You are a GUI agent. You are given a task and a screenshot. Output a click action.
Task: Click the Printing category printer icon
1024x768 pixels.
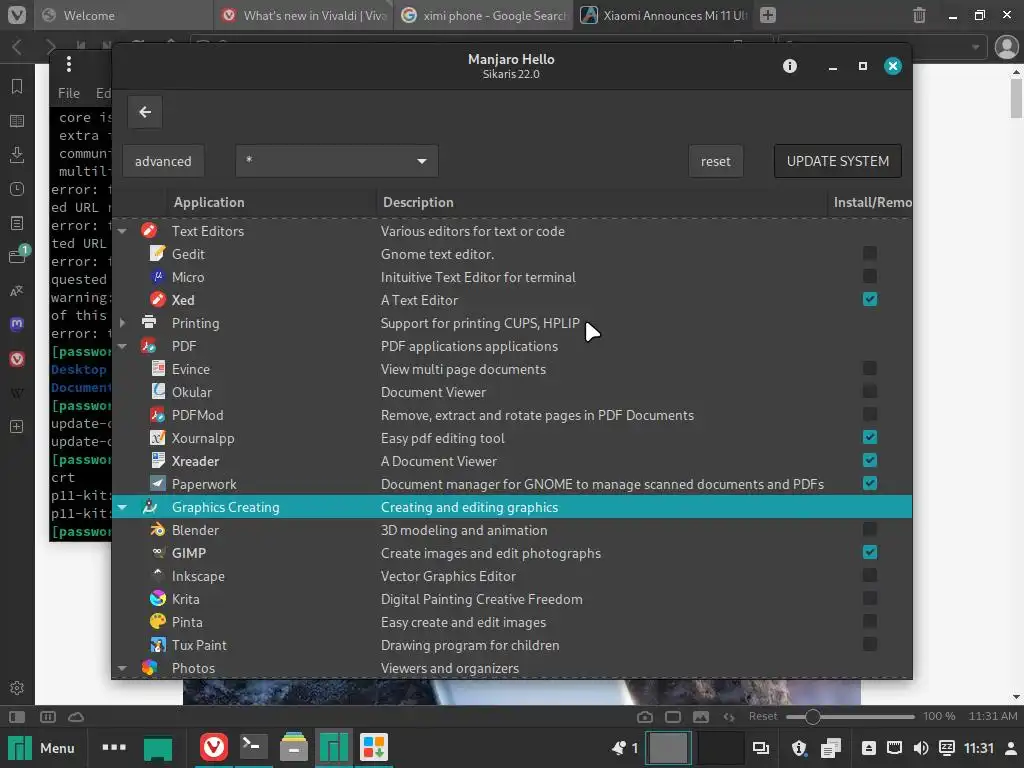pyautogui.click(x=149, y=322)
